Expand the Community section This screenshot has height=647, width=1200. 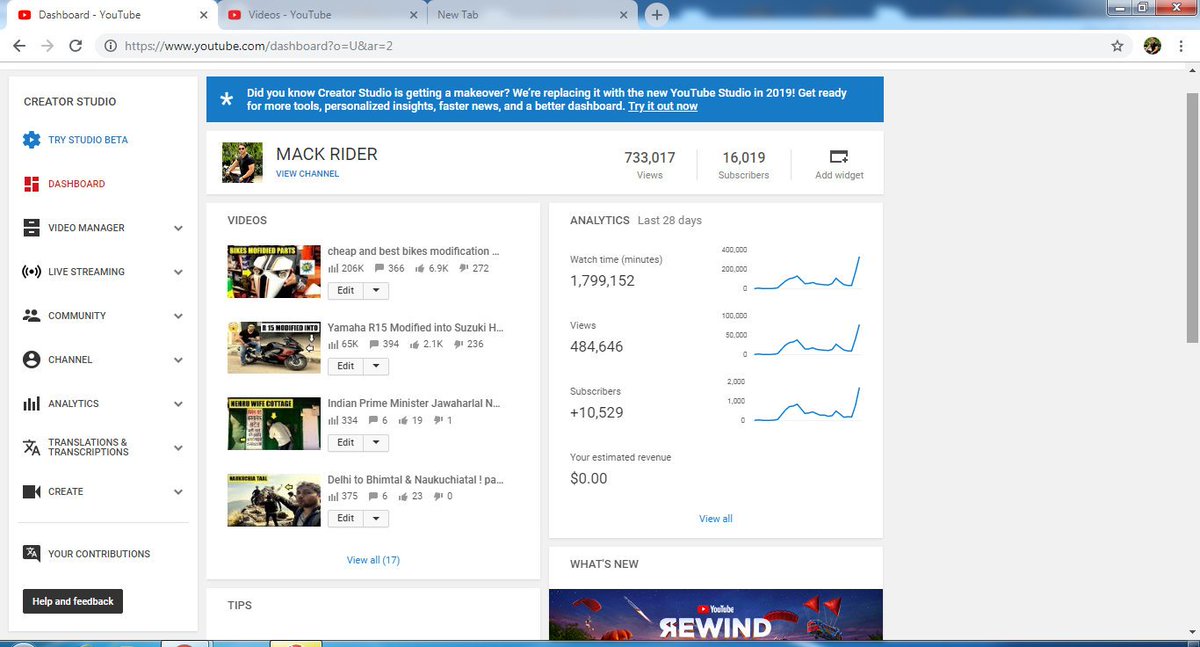click(178, 316)
